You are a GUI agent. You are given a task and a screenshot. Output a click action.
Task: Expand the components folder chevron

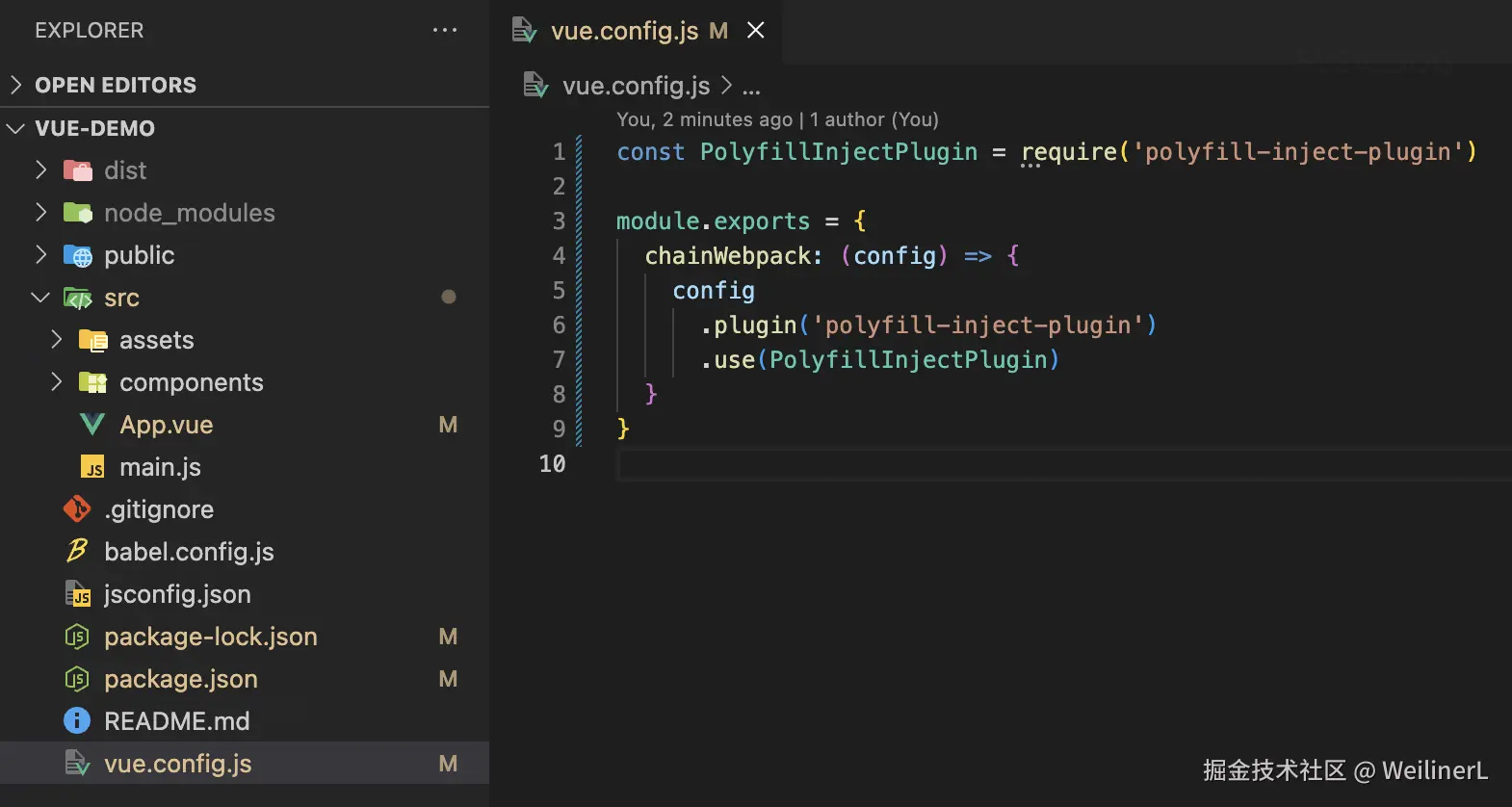[x=57, y=381]
